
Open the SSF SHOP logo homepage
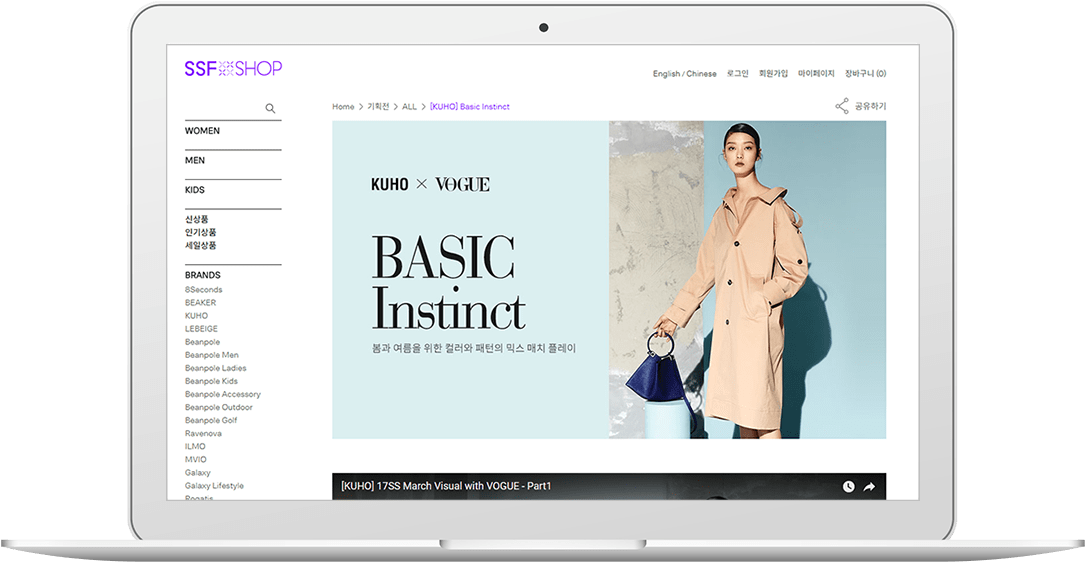pyautogui.click(x=233, y=68)
